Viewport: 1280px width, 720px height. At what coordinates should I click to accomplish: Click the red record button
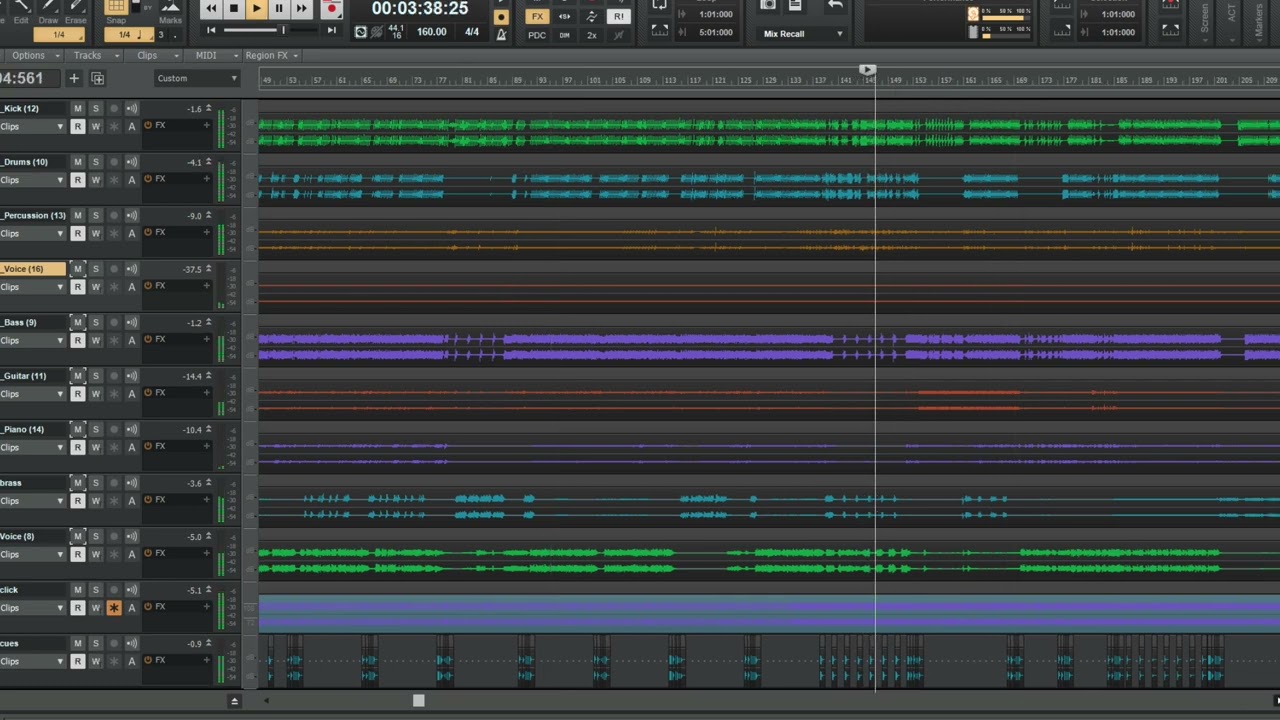point(332,8)
